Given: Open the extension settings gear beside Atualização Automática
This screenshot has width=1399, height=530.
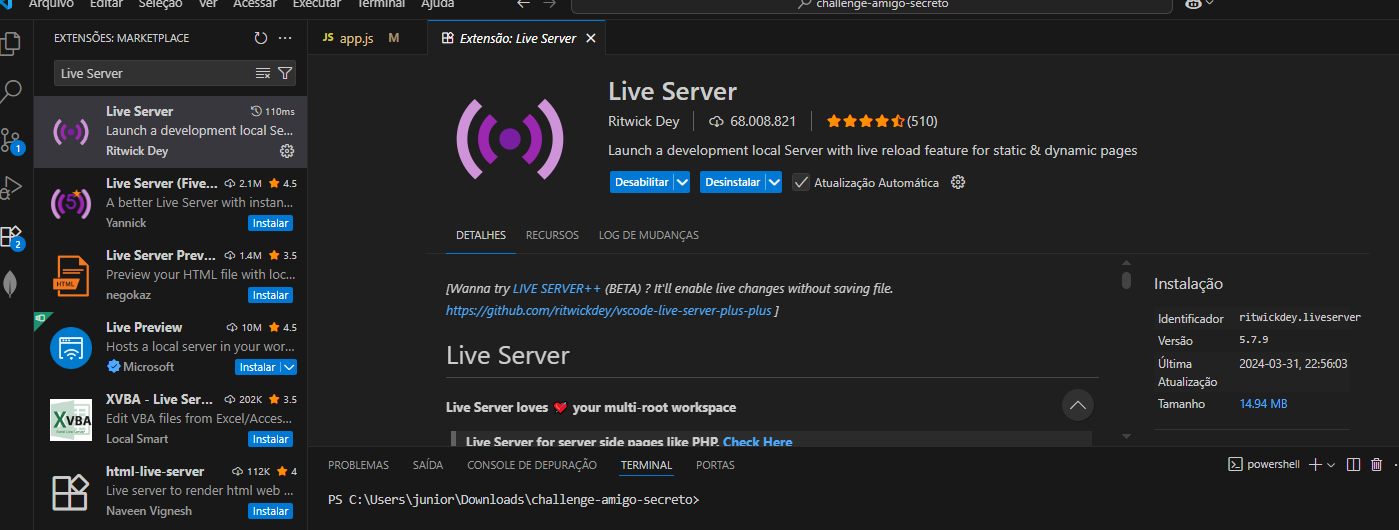Looking at the screenshot, I should pos(958,182).
